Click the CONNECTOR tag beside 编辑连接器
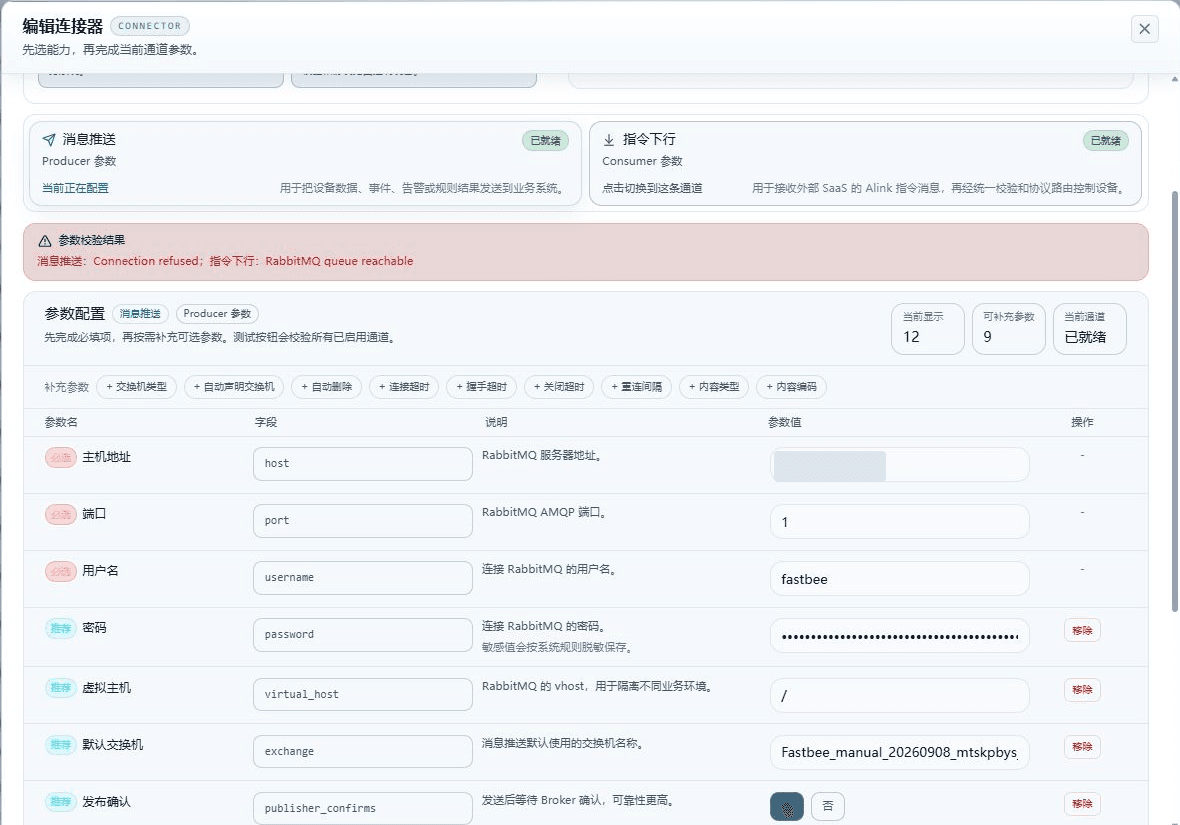The image size is (1180, 825). [150, 26]
